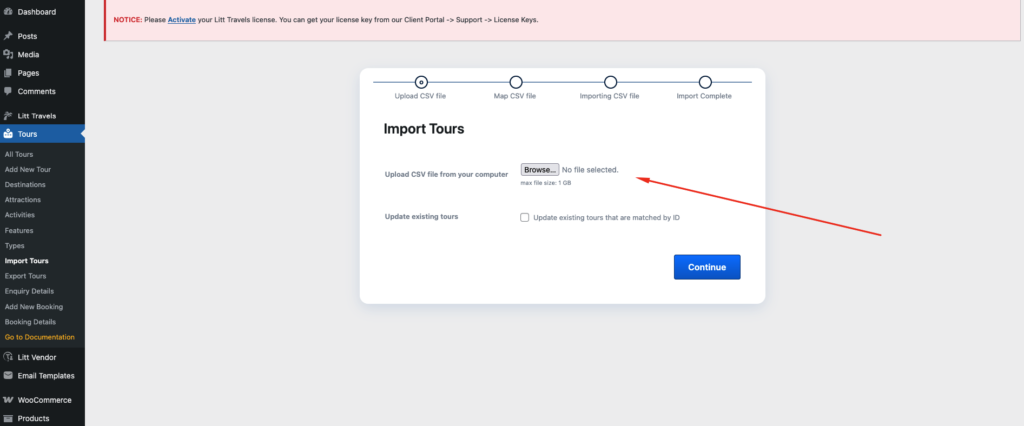
Task: Click the Comments speech bubble icon
Action: click(x=9, y=91)
